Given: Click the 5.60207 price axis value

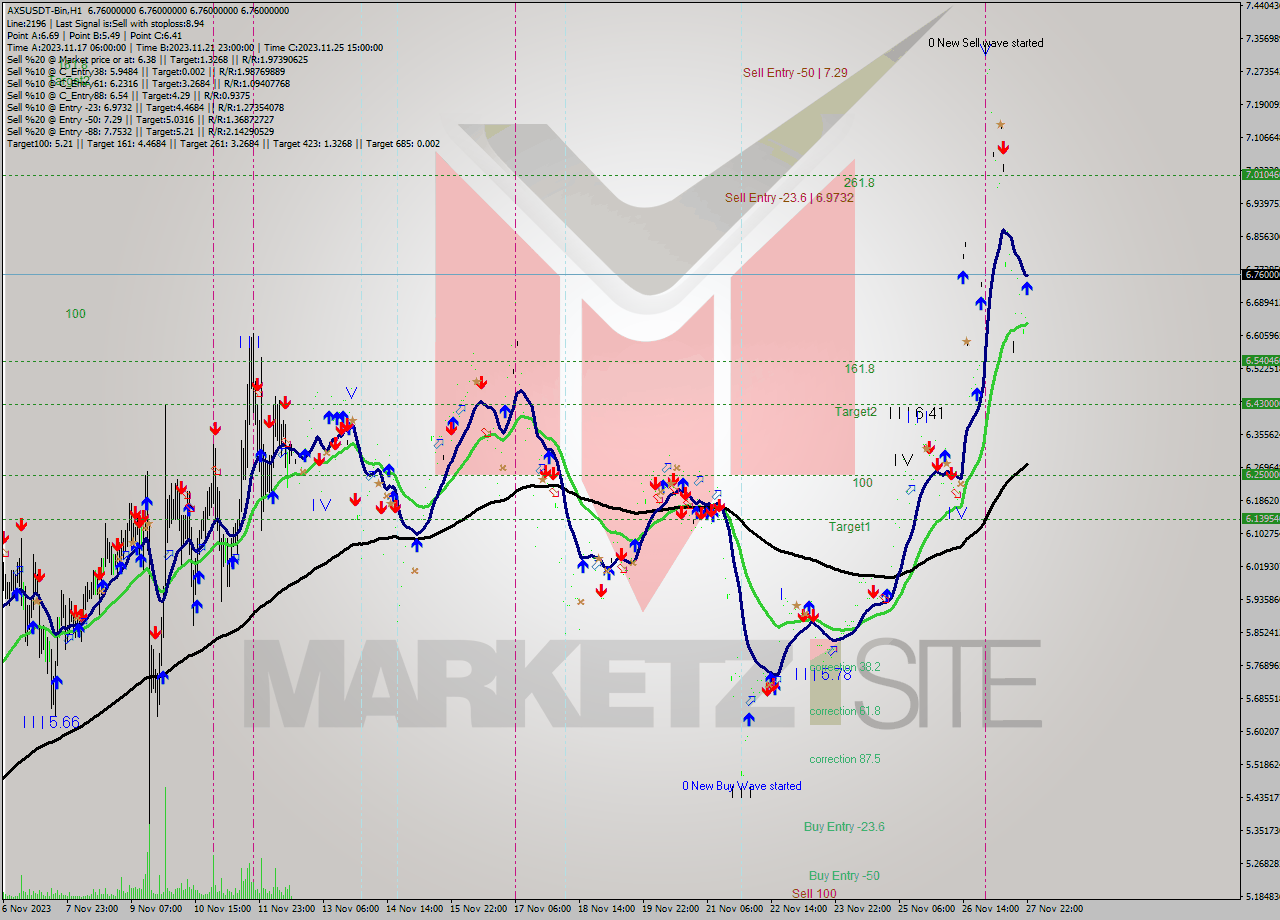Looking at the screenshot, I should click(x=1262, y=731).
